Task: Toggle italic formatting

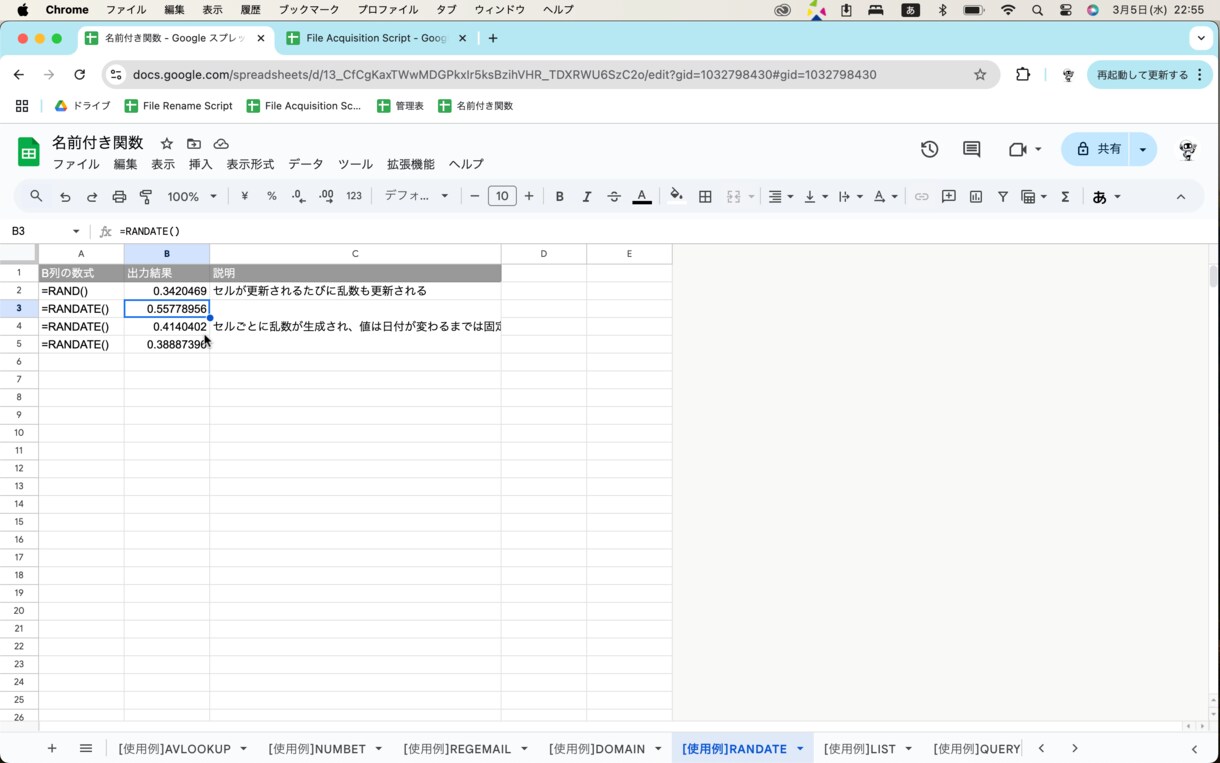Action: pyautogui.click(x=587, y=197)
